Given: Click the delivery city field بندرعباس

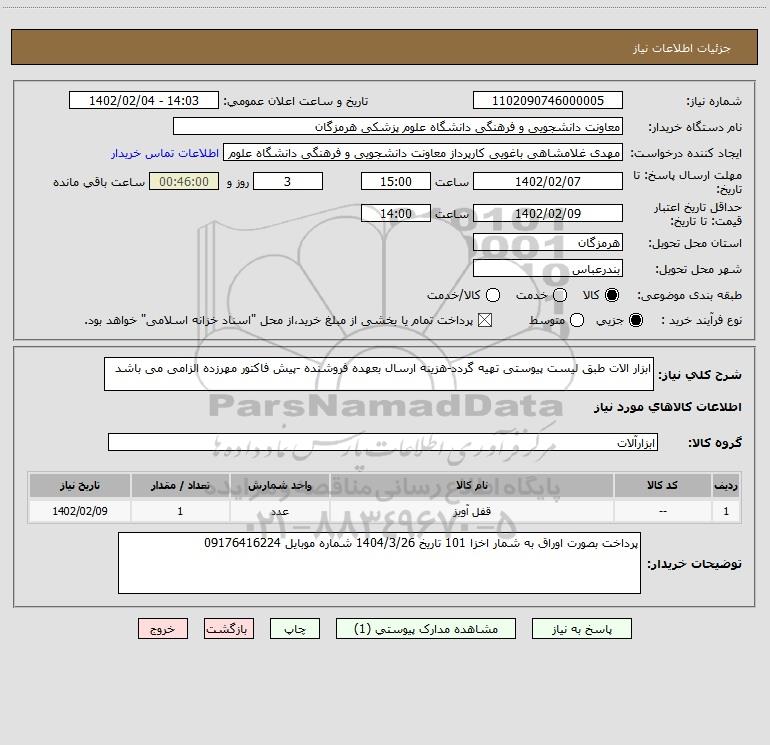Looking at the screenshot, I should click(548, 269).
